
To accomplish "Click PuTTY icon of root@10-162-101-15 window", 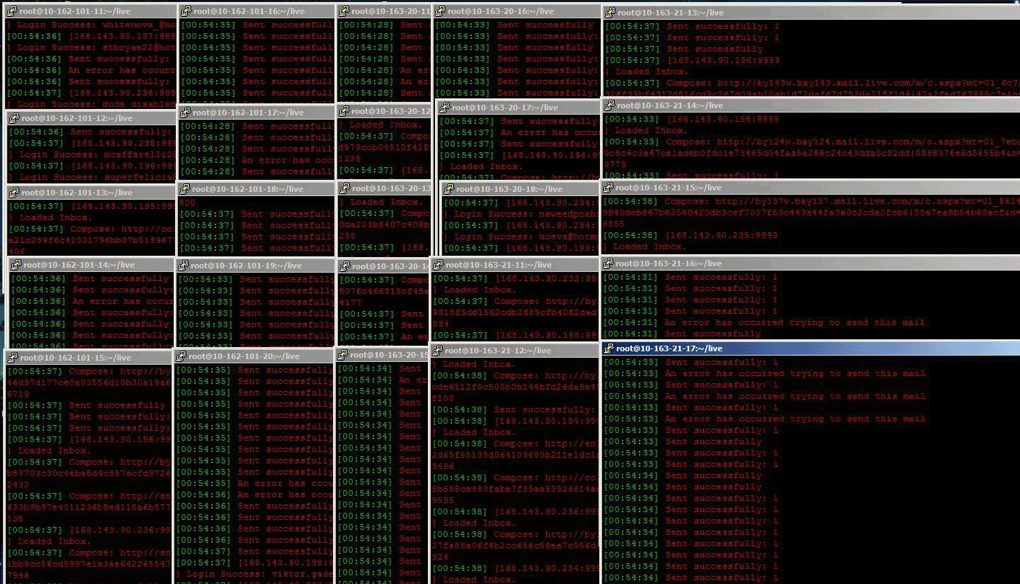I will click(12, 358).
